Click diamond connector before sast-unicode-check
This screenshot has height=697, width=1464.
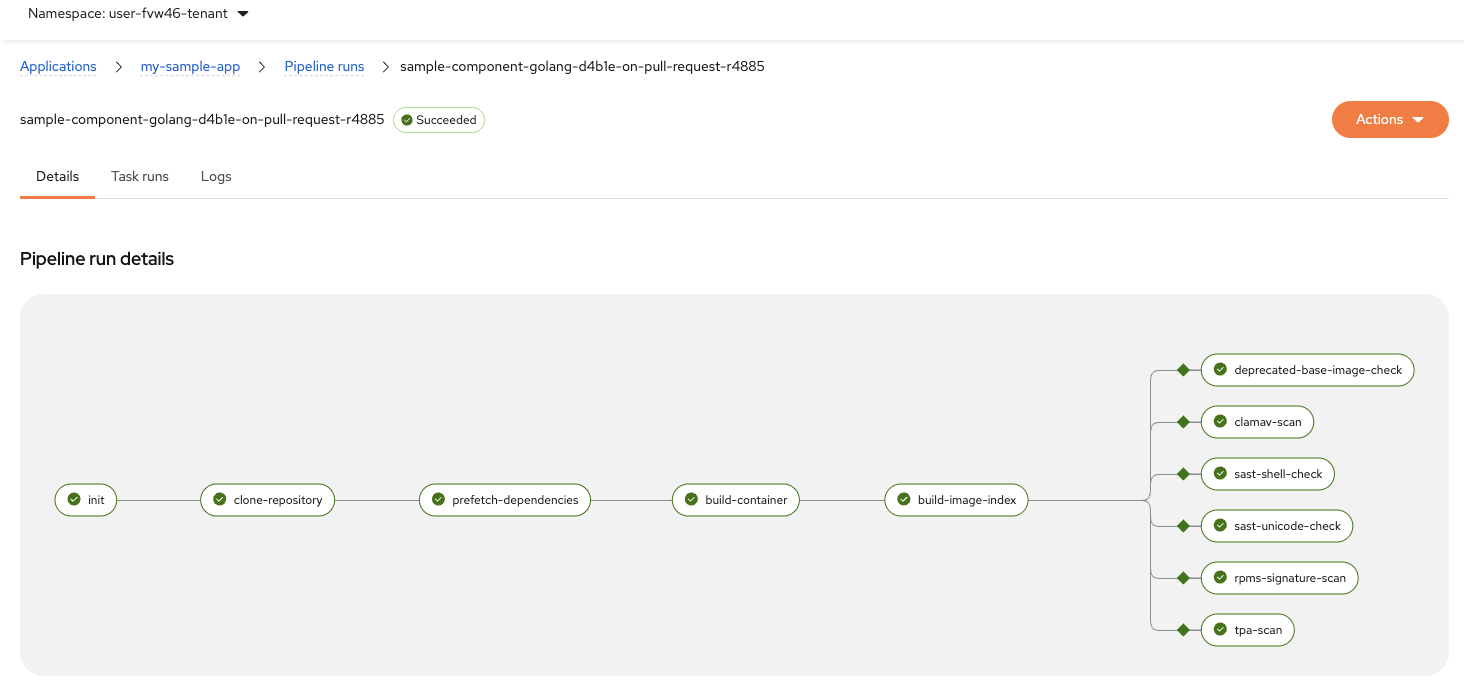coord(1183,526)
